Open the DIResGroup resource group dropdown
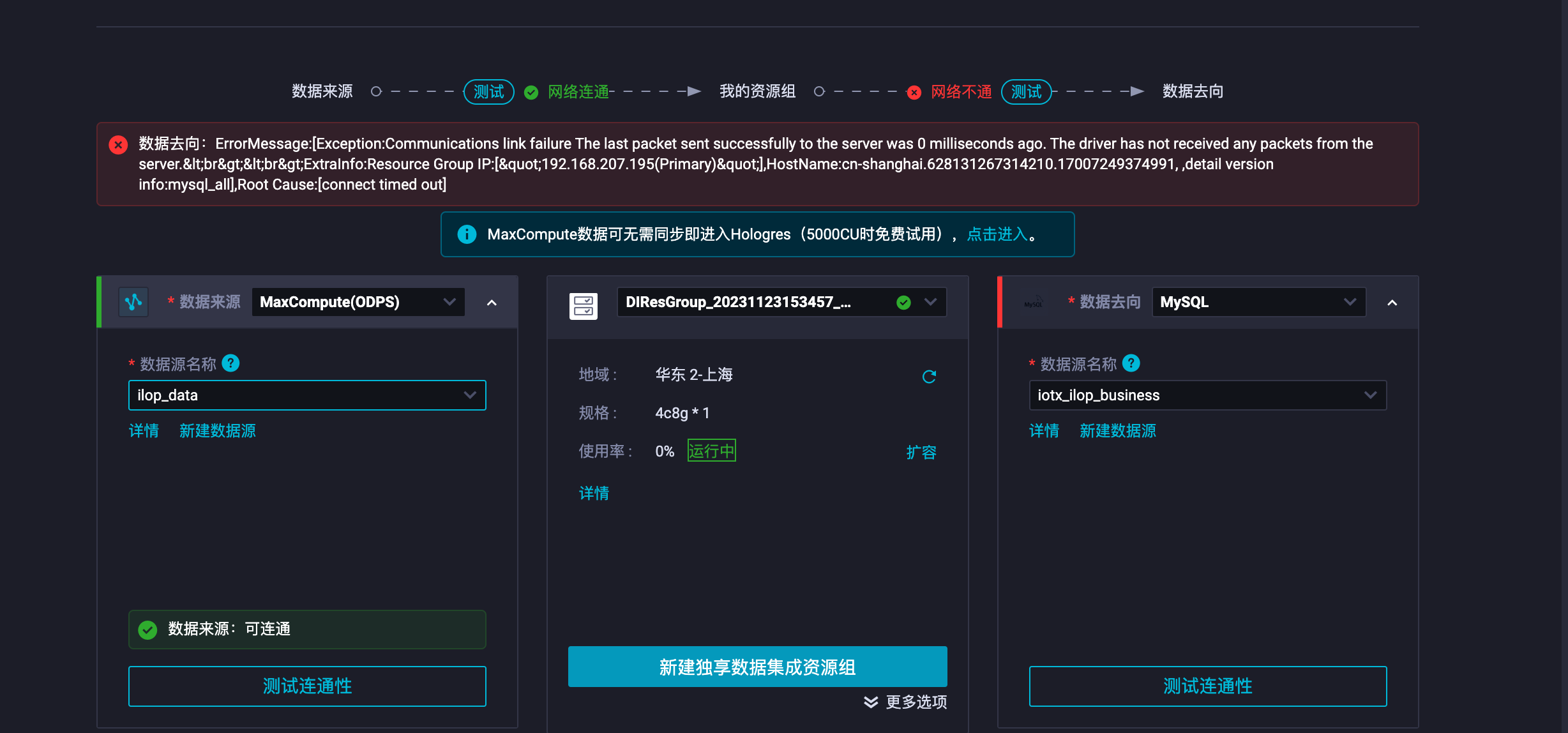The width and height of the screenshot is (1568, 733). (x=781, y=302)
